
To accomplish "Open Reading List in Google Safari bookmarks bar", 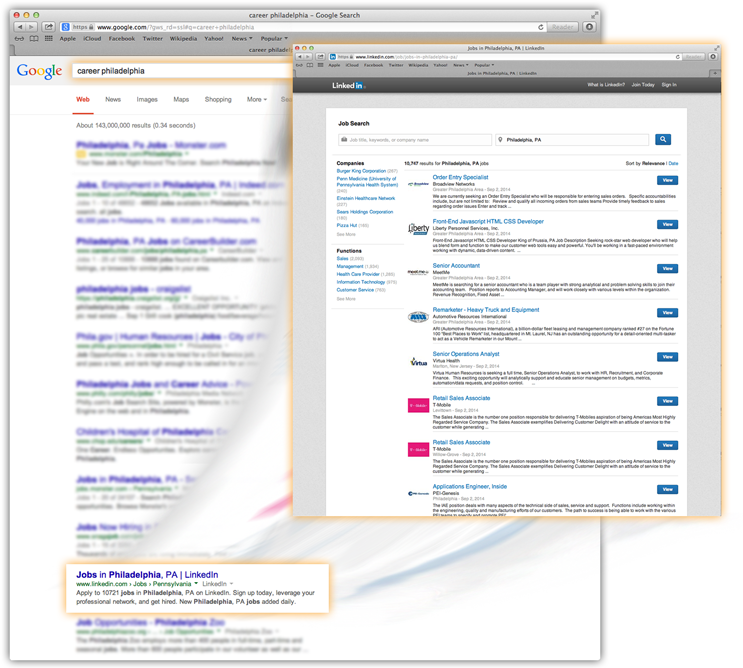I will [19, 39].
